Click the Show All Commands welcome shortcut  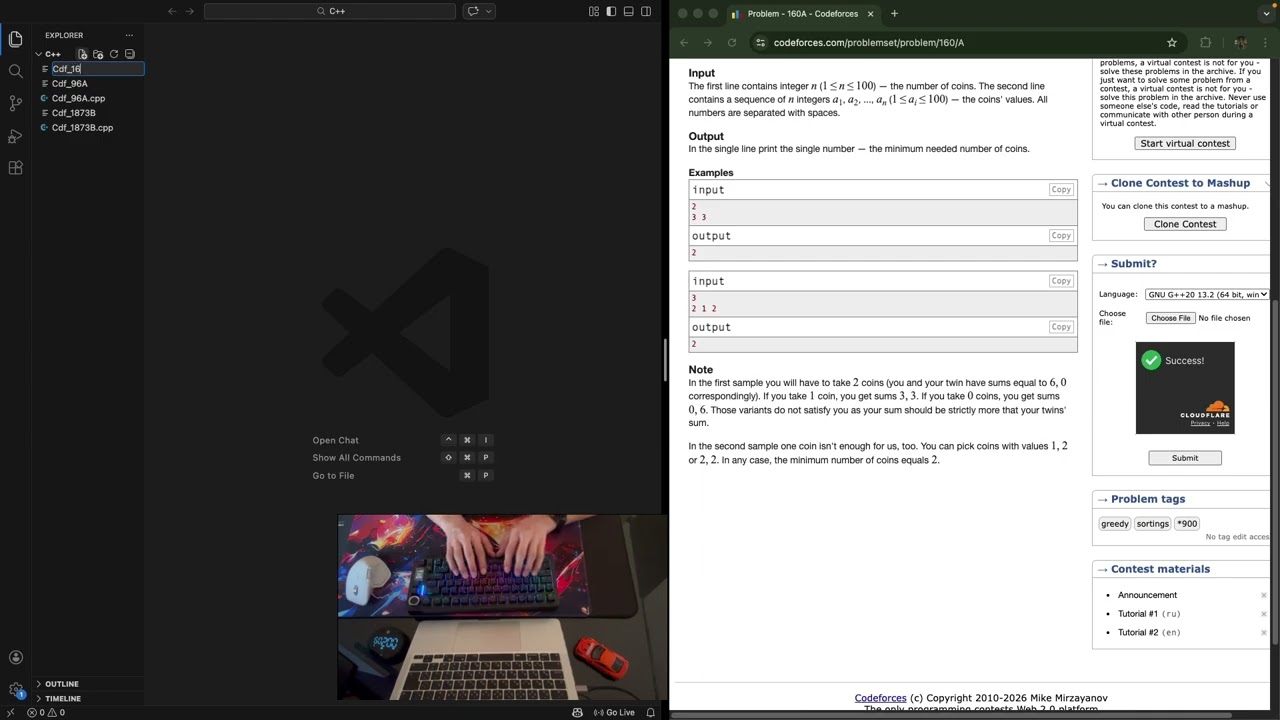356,458
